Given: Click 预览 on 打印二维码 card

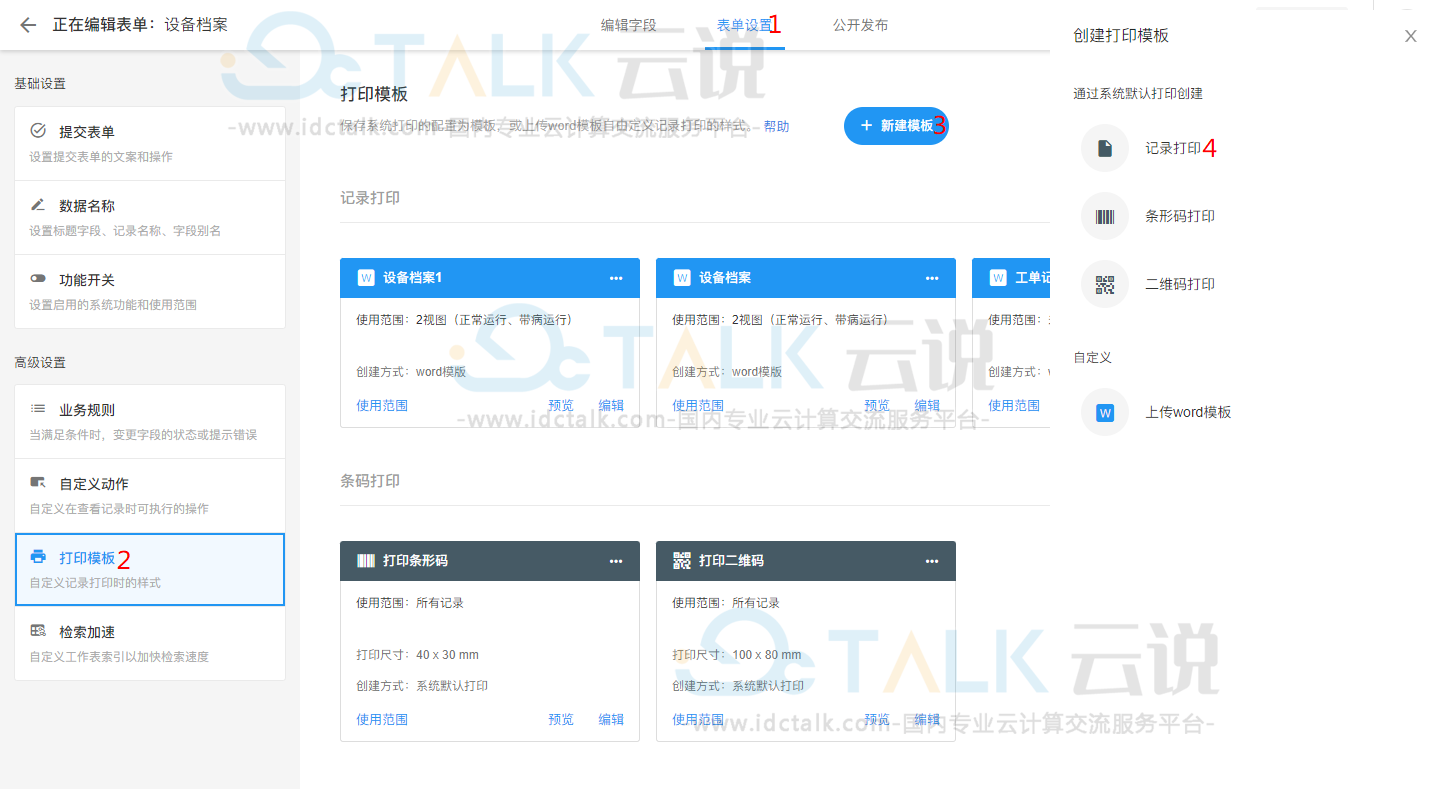Looking at the screenshot, I should [877, 719].
